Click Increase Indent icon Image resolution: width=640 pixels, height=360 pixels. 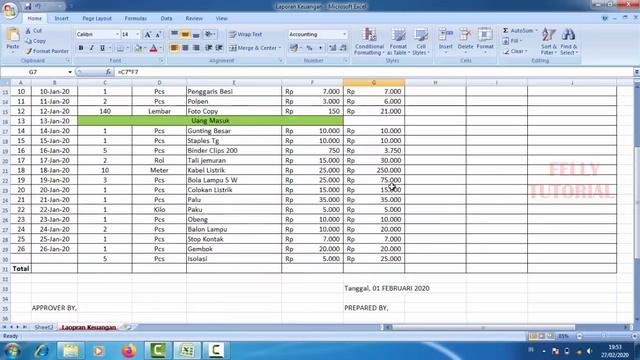coord(219,48)
